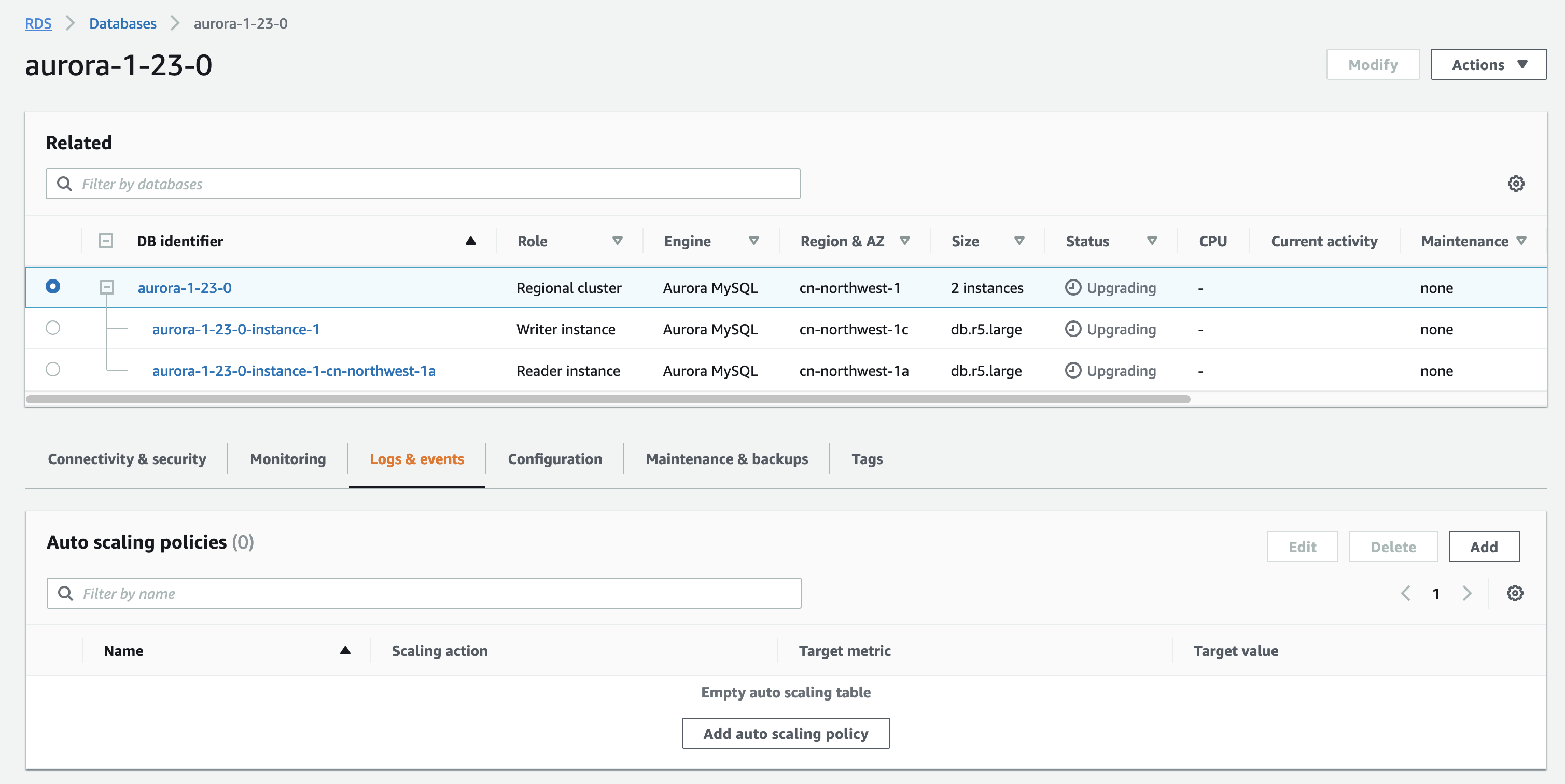This screenshot has height=784, width=1565.
Task: Click CPU column header
Action: (1212, 241)
